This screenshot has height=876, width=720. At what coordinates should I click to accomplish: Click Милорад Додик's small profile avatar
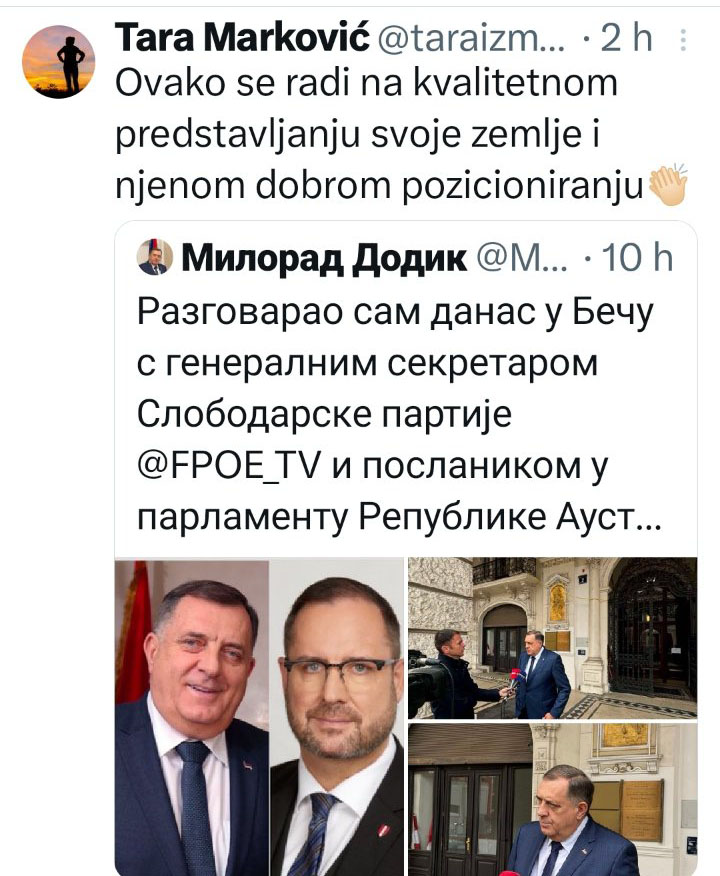click(x=154, y=257)
